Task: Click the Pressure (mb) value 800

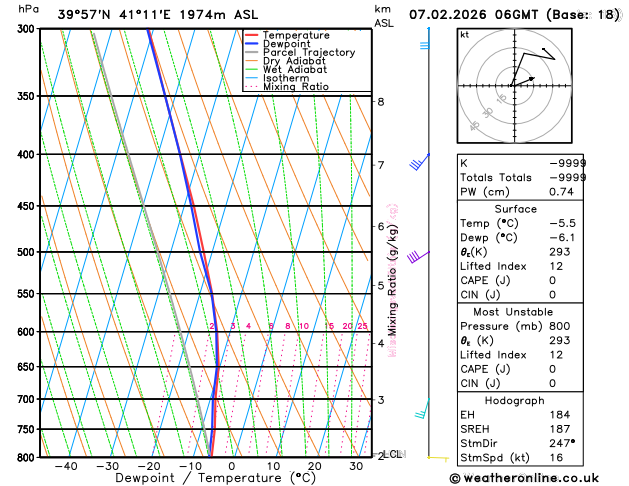Action: 560,326
